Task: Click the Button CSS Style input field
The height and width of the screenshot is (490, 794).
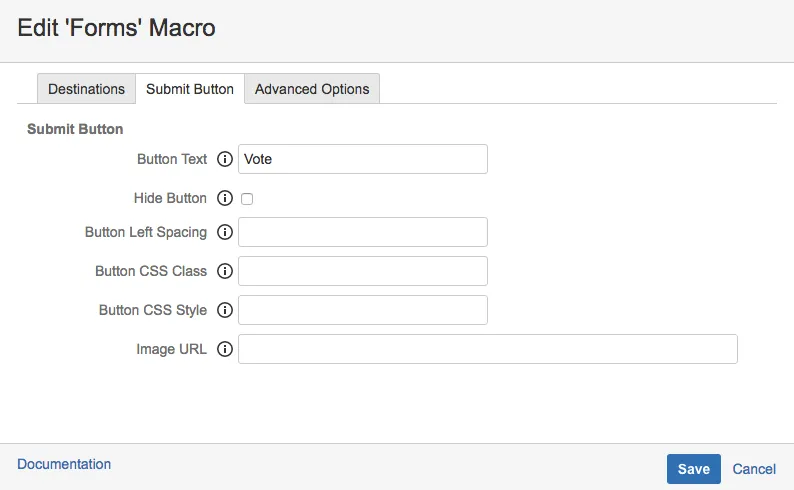Action: 363,310
